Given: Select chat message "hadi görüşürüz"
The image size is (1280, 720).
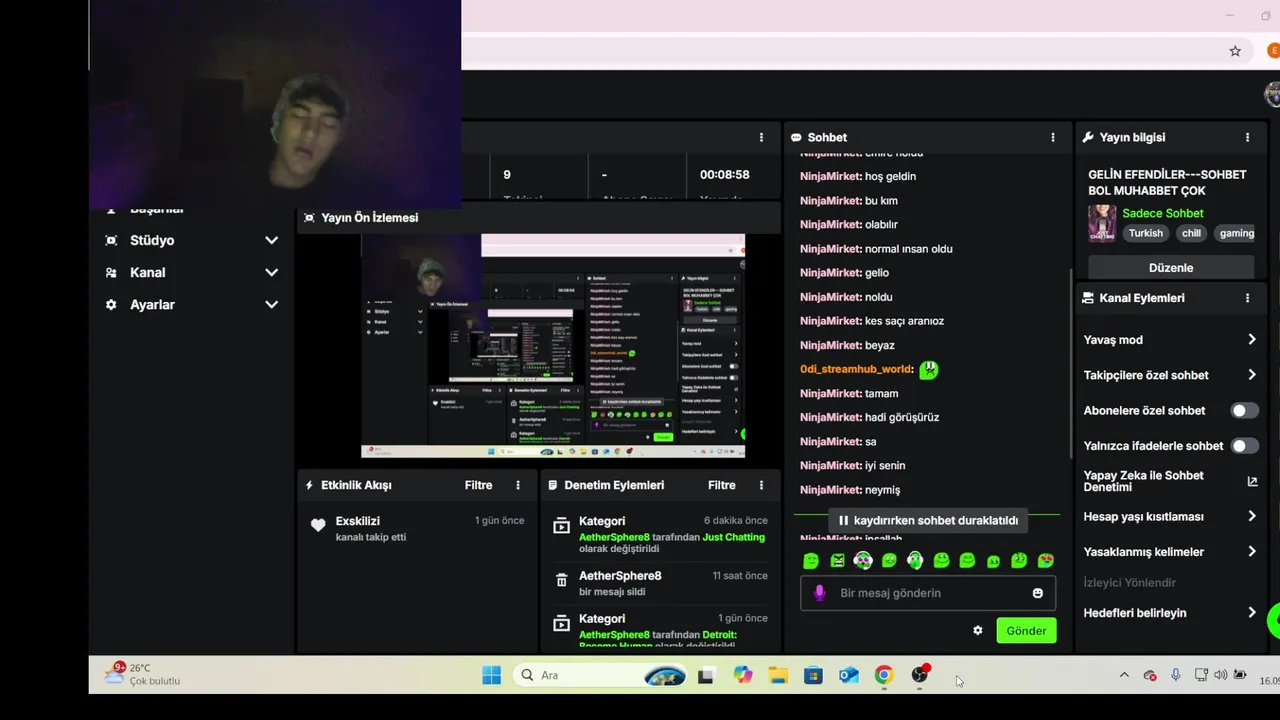Looking at the screenshot, I should [x=902, y=417].
